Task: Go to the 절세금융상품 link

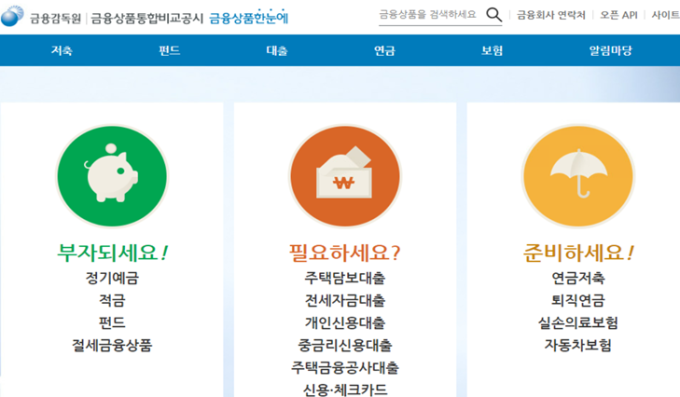Action: 112,345
